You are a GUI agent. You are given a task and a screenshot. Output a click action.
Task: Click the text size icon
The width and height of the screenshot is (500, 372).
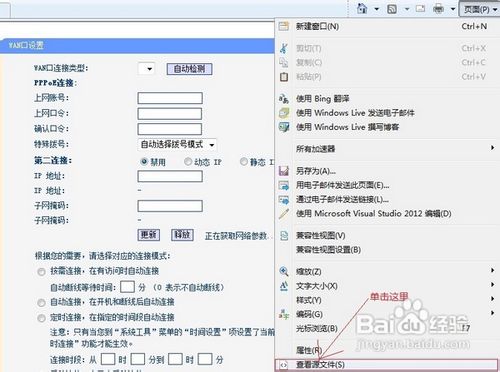coord(284,286)
